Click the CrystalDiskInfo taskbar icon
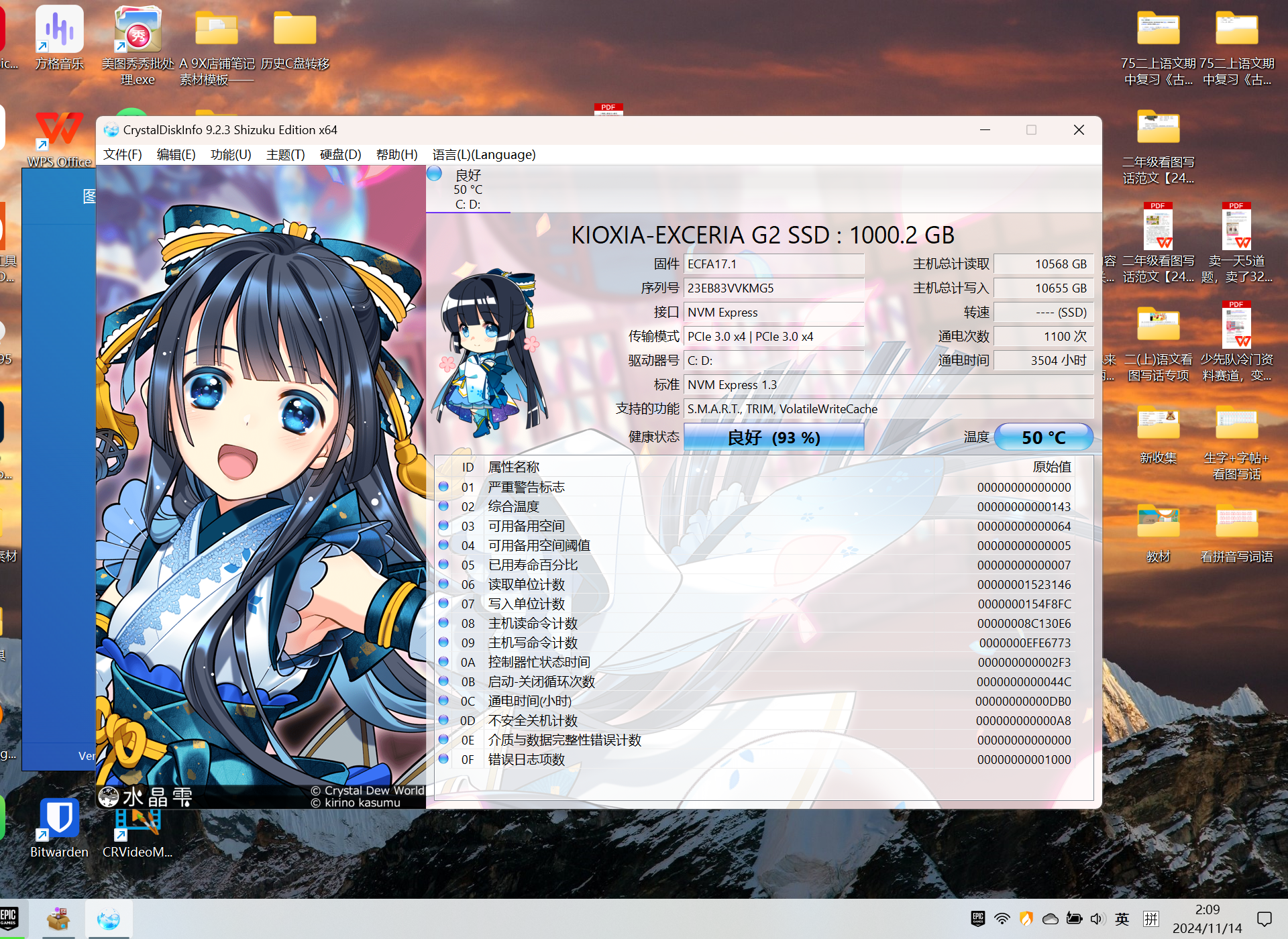Viewport: 1288px width, 939px height. (x=109, y=919)
